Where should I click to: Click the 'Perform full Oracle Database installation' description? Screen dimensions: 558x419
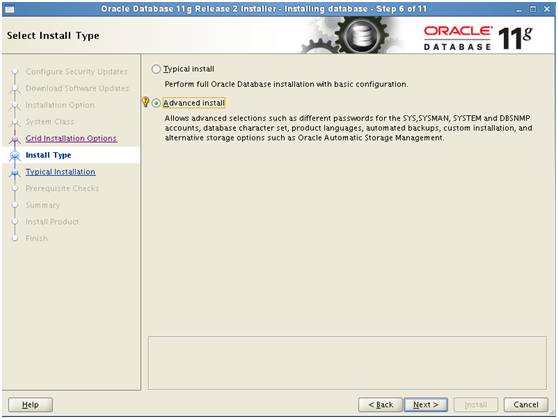[286, 84]
